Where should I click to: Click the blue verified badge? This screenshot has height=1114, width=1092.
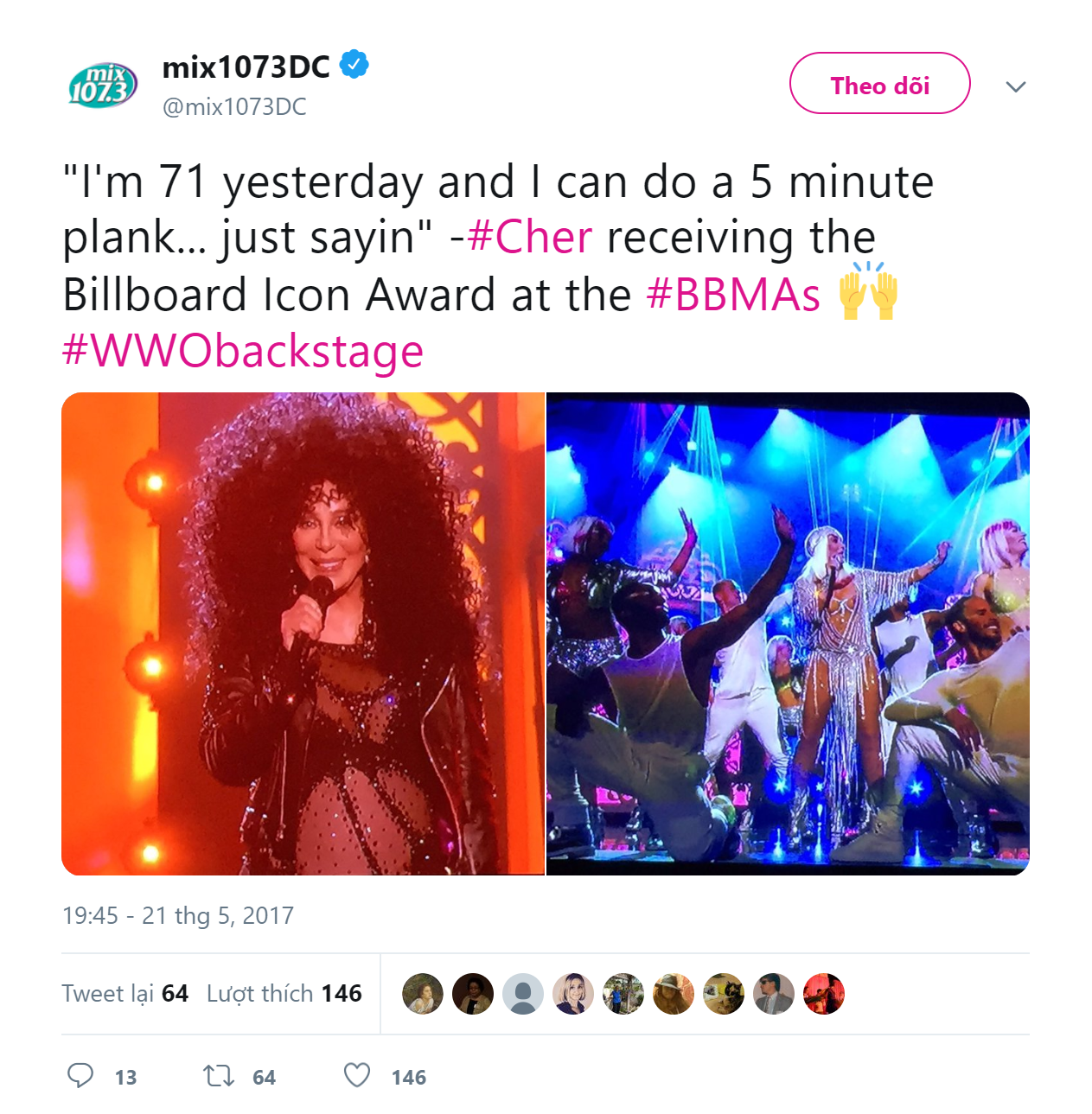click(x=354, y=65)
